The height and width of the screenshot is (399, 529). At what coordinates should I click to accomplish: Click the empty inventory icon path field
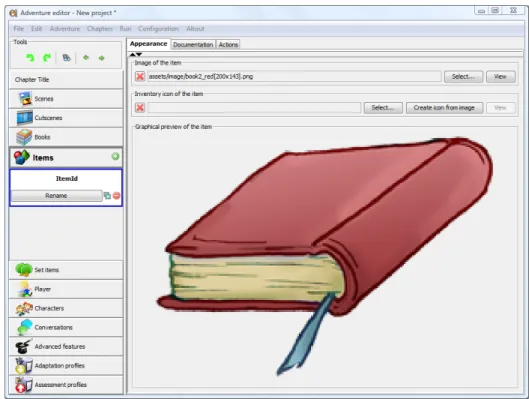tap(254, 108)
